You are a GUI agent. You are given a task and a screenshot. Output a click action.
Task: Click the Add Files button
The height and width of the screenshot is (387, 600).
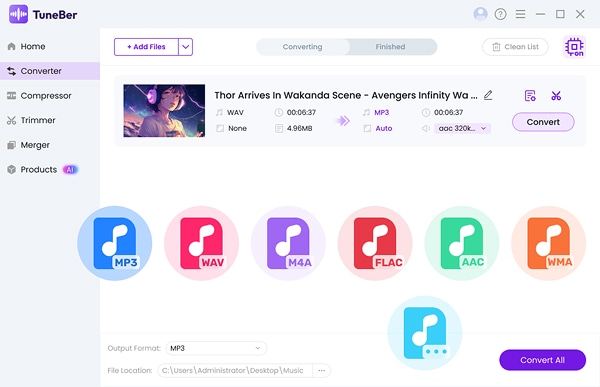click(x=146, y=47)
